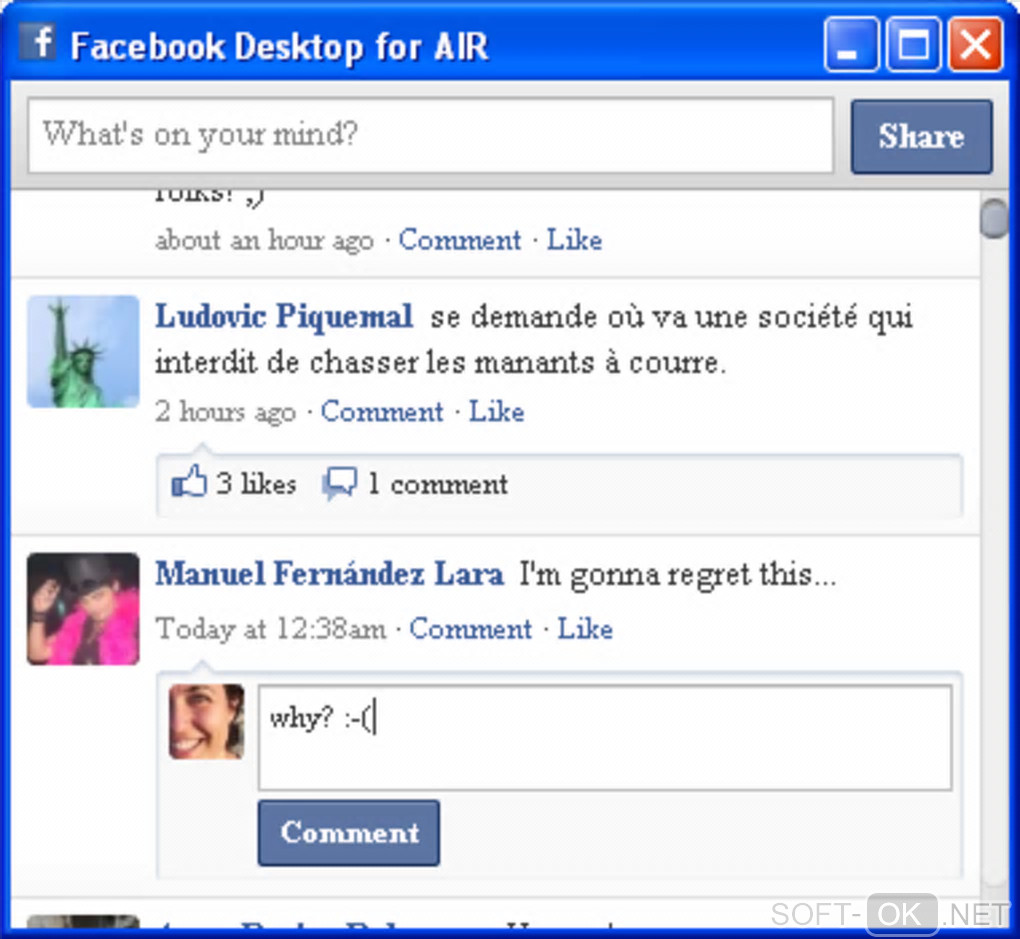The width and height of the screenshot is (1020, 939).
Task: Click the news feed scrollbar thumb
Action: click(x=994, y=219)
